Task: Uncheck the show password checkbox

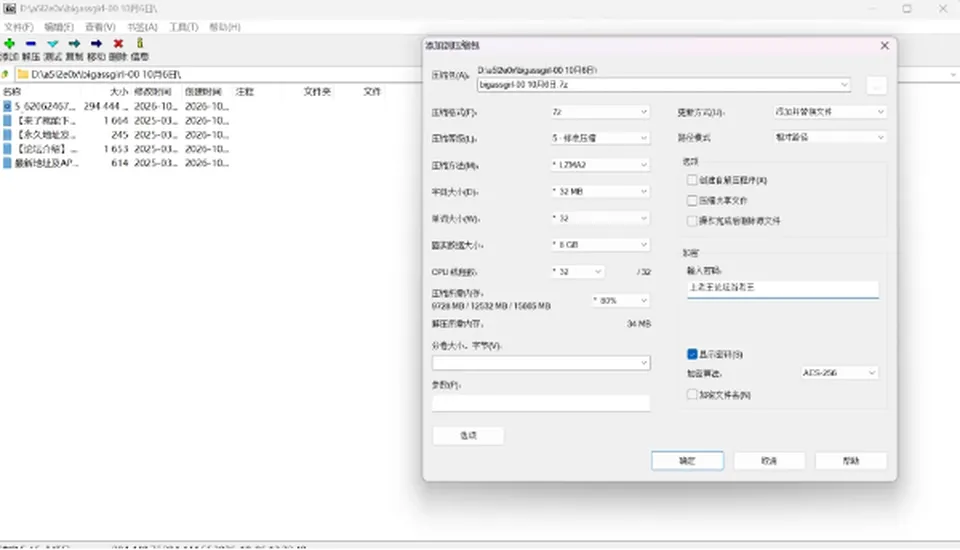Action: 692,354
